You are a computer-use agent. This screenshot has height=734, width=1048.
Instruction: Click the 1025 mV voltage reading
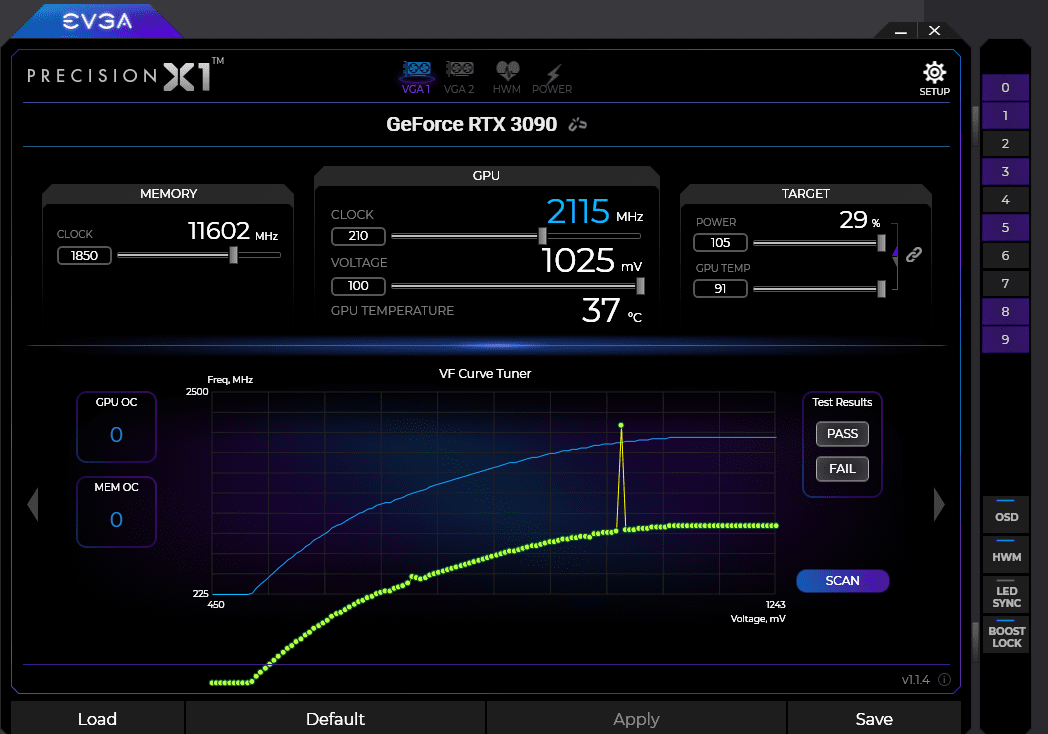point(592,261)
